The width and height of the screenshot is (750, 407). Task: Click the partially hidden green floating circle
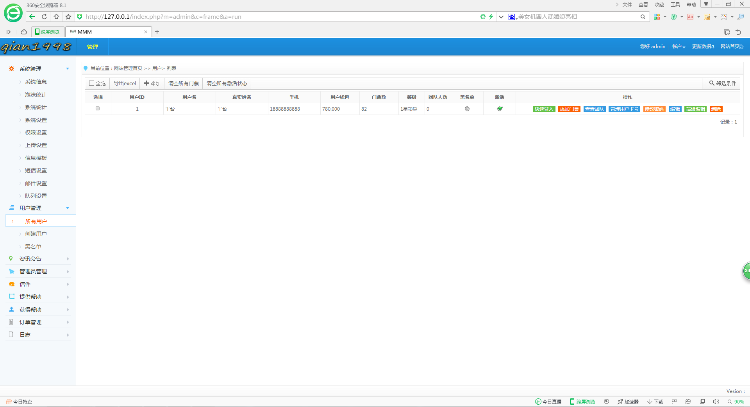(746, 271)
